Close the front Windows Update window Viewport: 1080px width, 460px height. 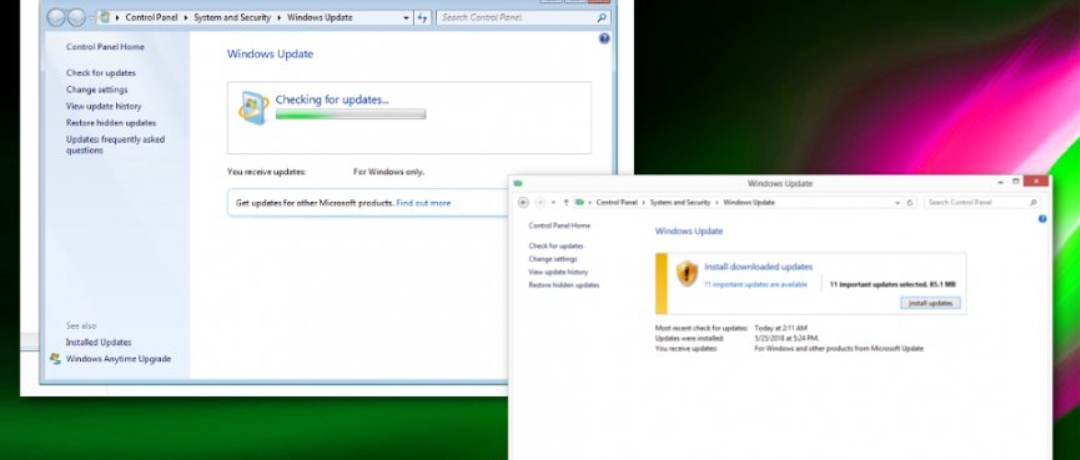coord(1036,182)
